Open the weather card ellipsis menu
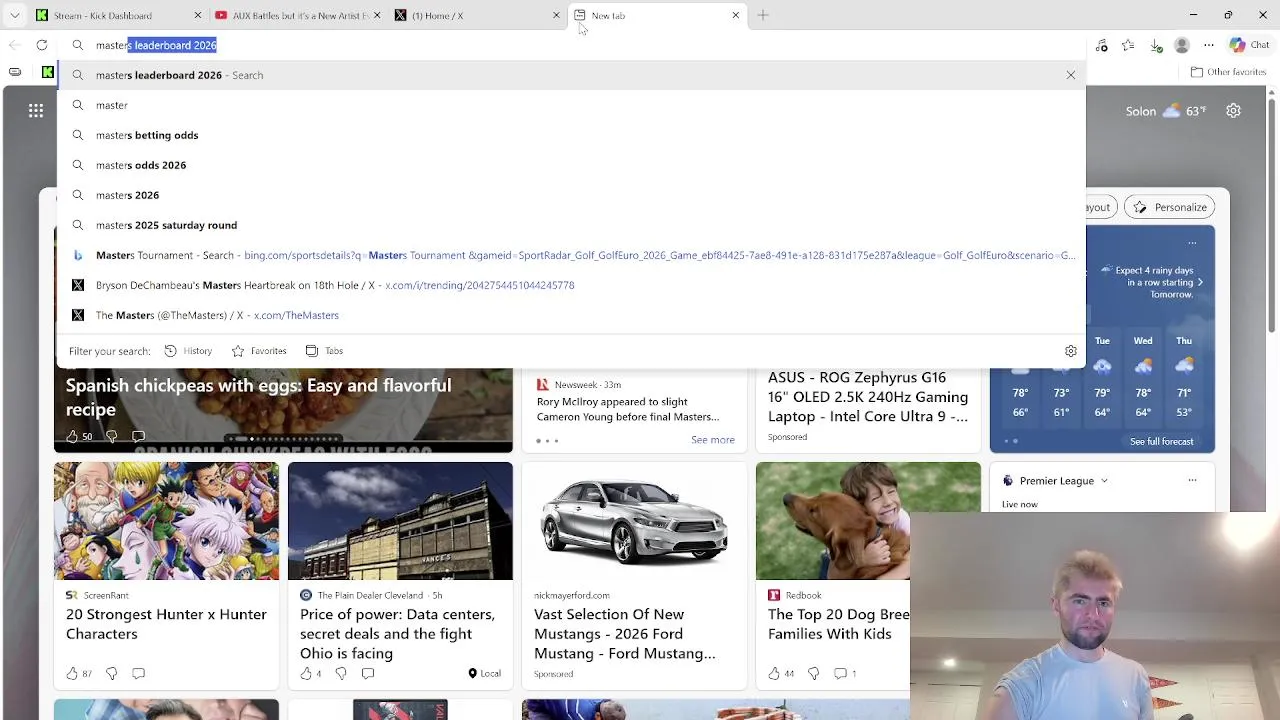Viewport: 1280px width, 720px height. point(1192,242)
